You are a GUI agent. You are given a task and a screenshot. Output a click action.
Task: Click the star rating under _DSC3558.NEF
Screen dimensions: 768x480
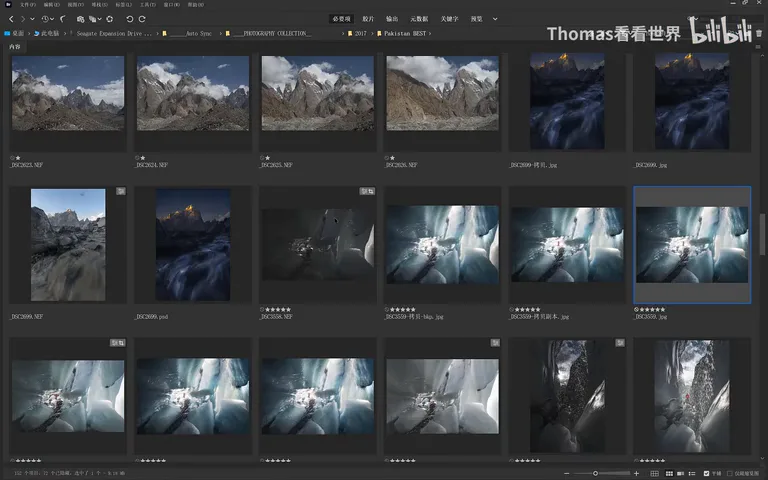[278, 310]
